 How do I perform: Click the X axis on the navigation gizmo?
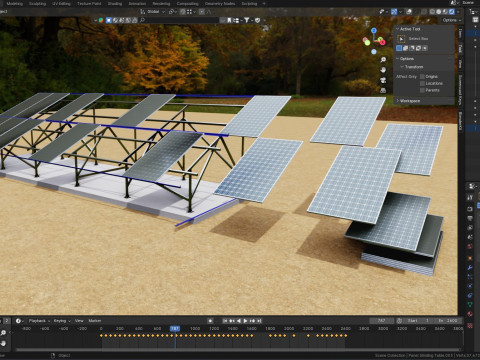[x=382, y=42]
